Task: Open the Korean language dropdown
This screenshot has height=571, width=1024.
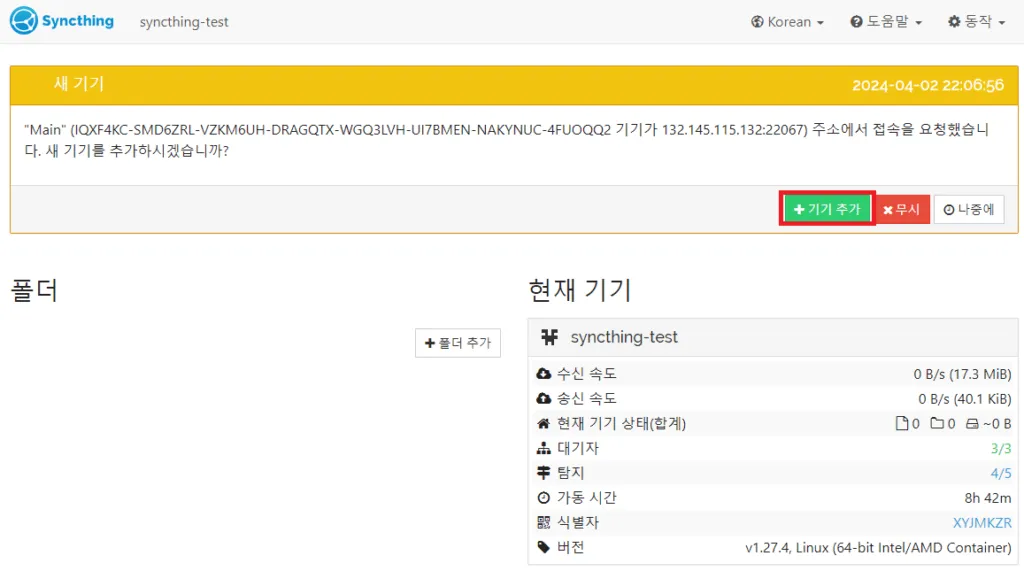Action: (788, 22)
